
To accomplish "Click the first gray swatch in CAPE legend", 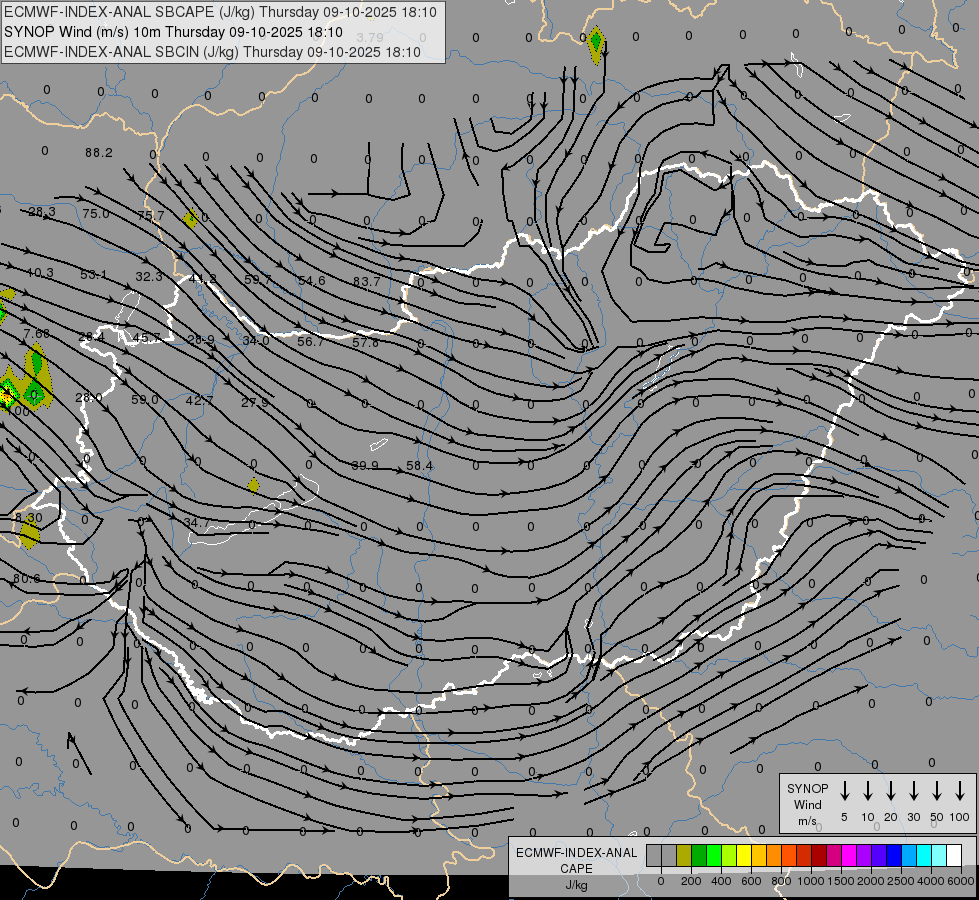I will 654,855.
